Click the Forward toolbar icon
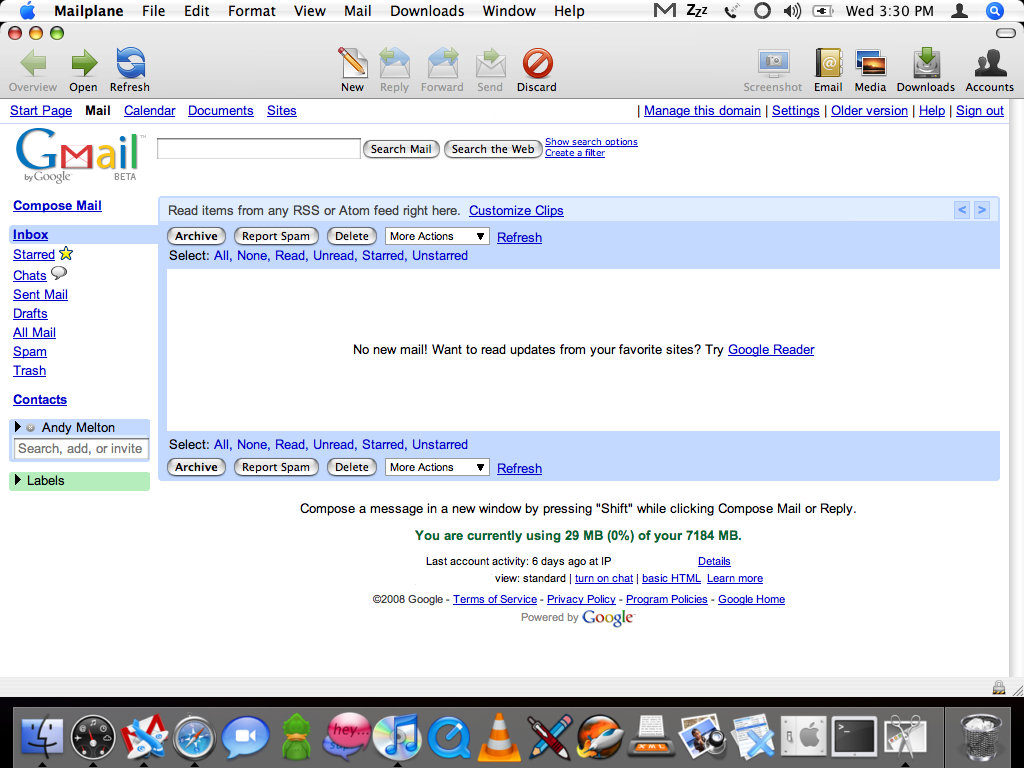 442,63
